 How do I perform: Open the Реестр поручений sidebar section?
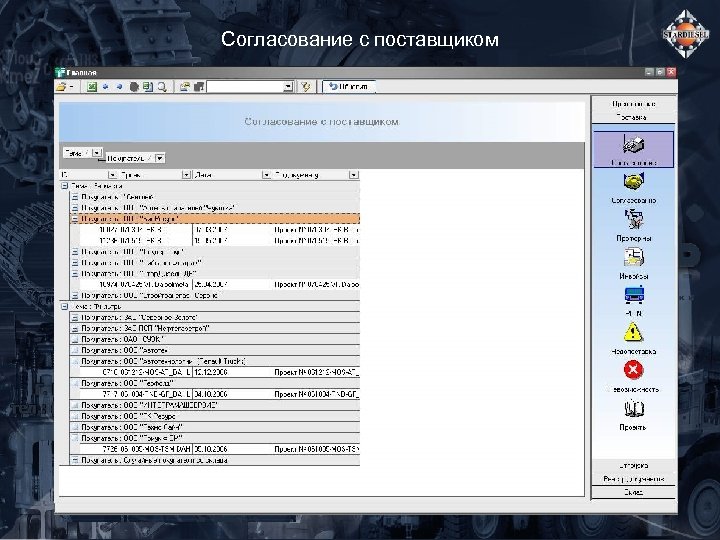(634, 479)
